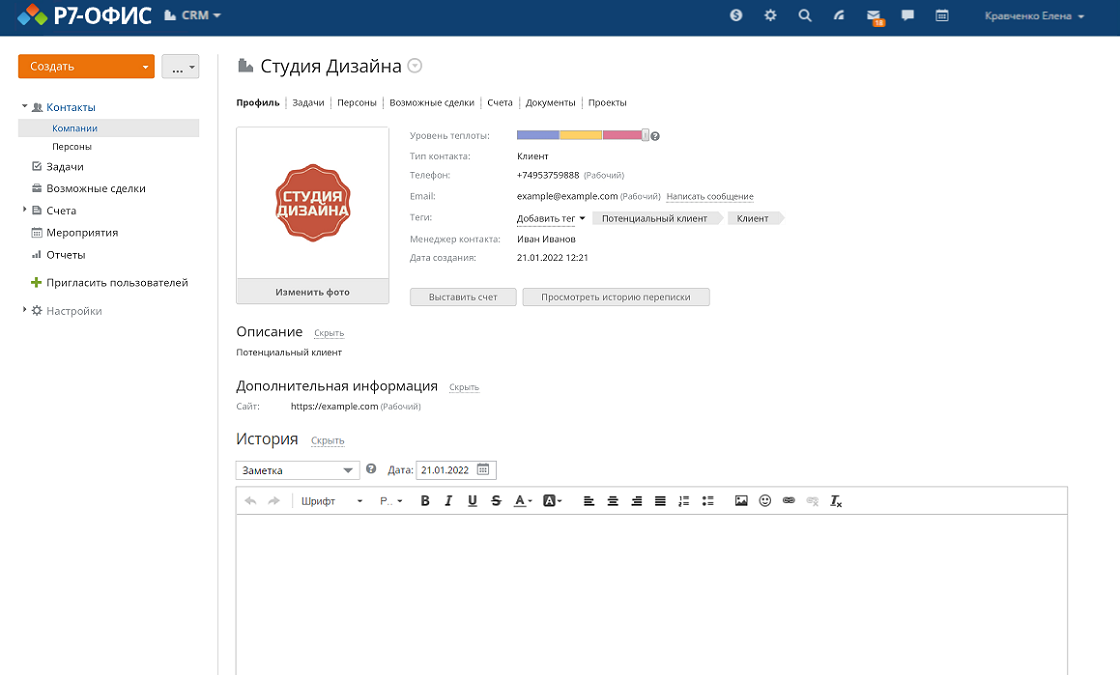Viewport: 1120px width, 675px height.
Task: Insert a link in the note editor
Action: (x=789, y=501)
